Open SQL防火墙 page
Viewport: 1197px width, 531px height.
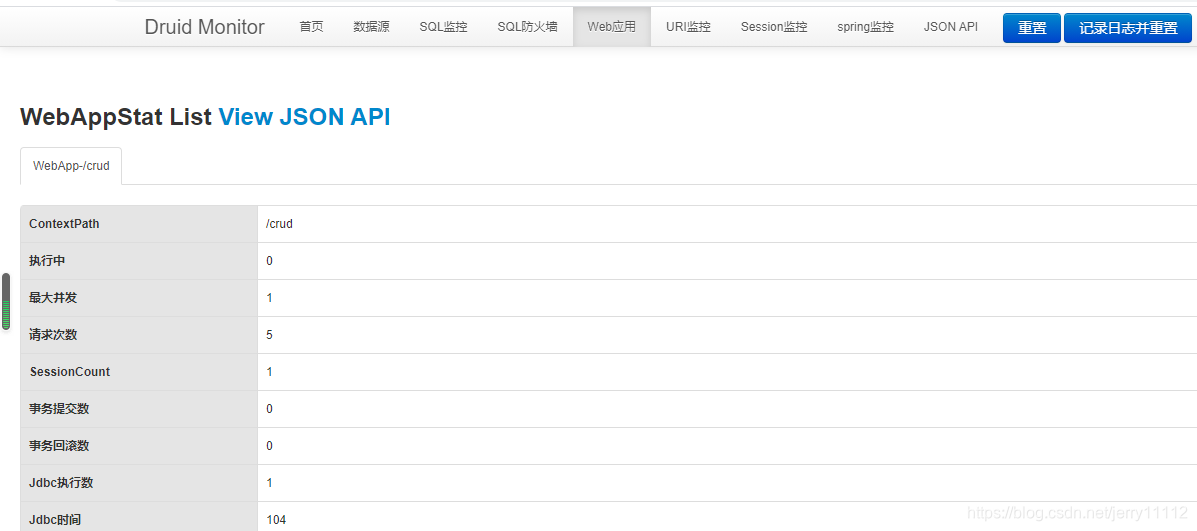[528, 27]
